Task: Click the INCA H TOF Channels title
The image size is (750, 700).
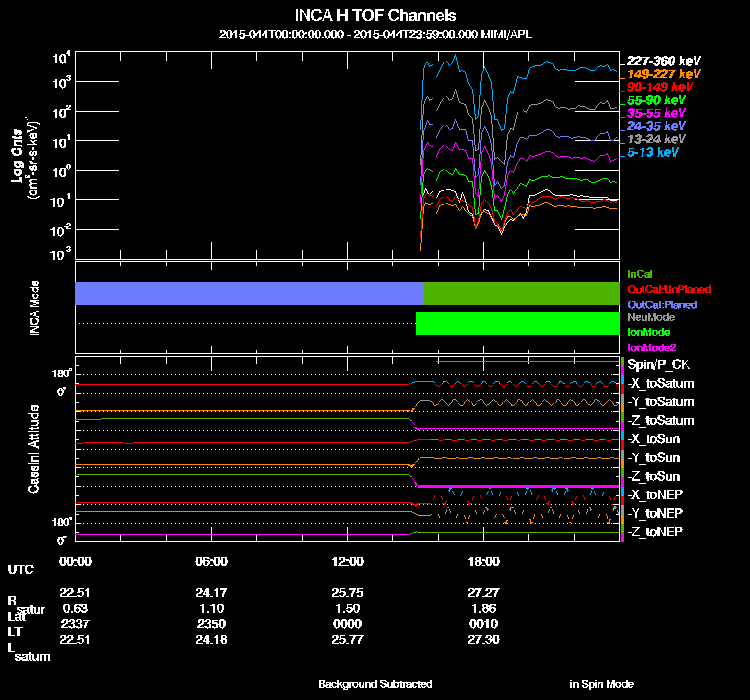Action: 375,15
